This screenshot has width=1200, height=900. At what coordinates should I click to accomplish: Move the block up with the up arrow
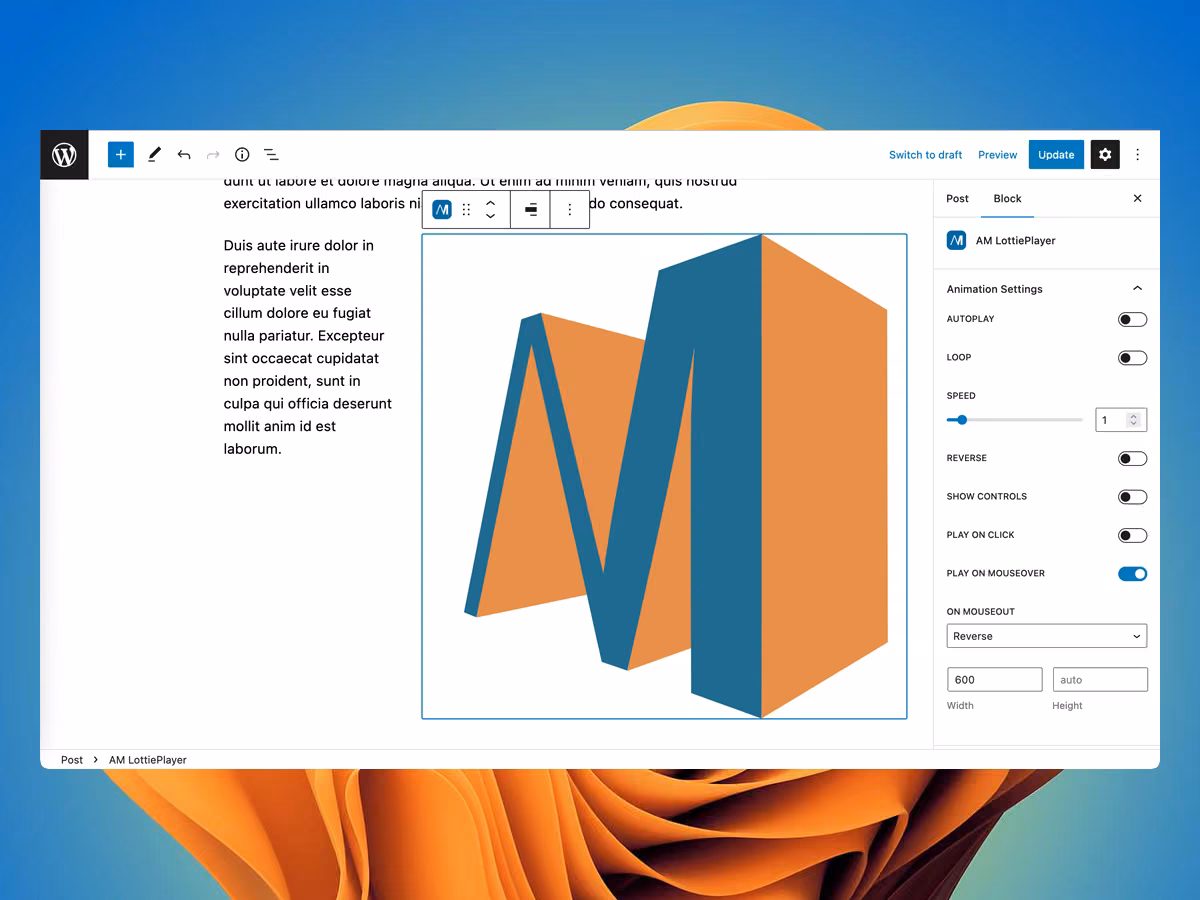490,203
